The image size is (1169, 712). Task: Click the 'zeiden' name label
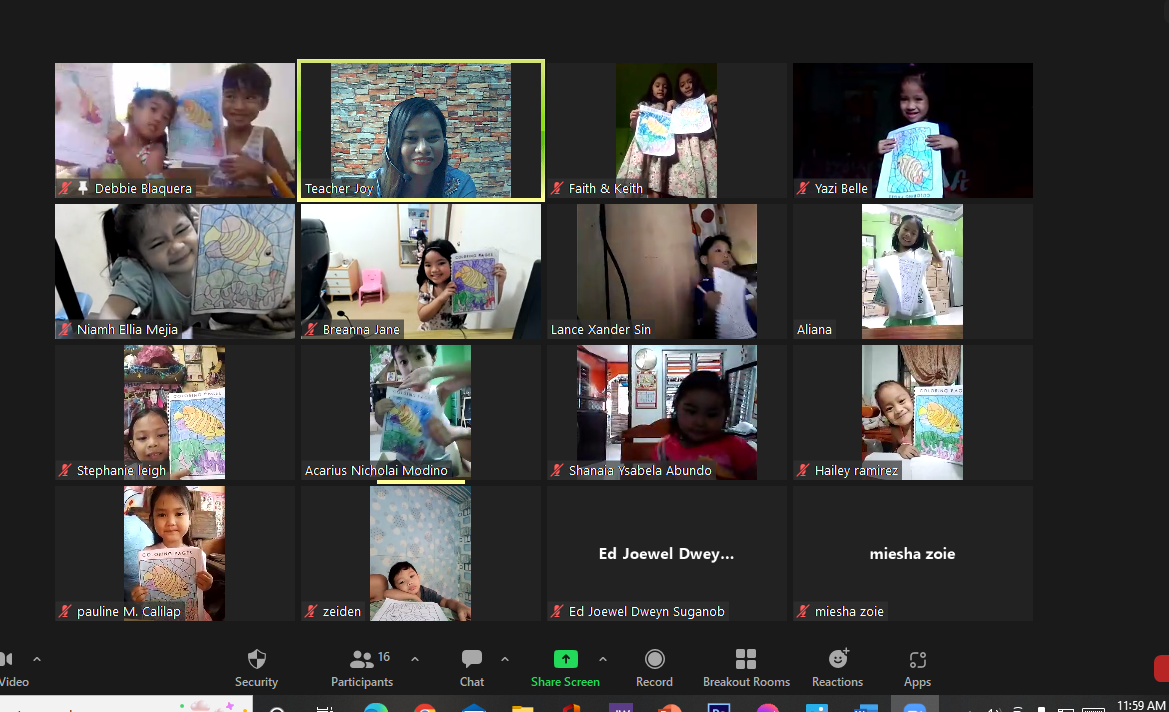[x=341, y=611]
